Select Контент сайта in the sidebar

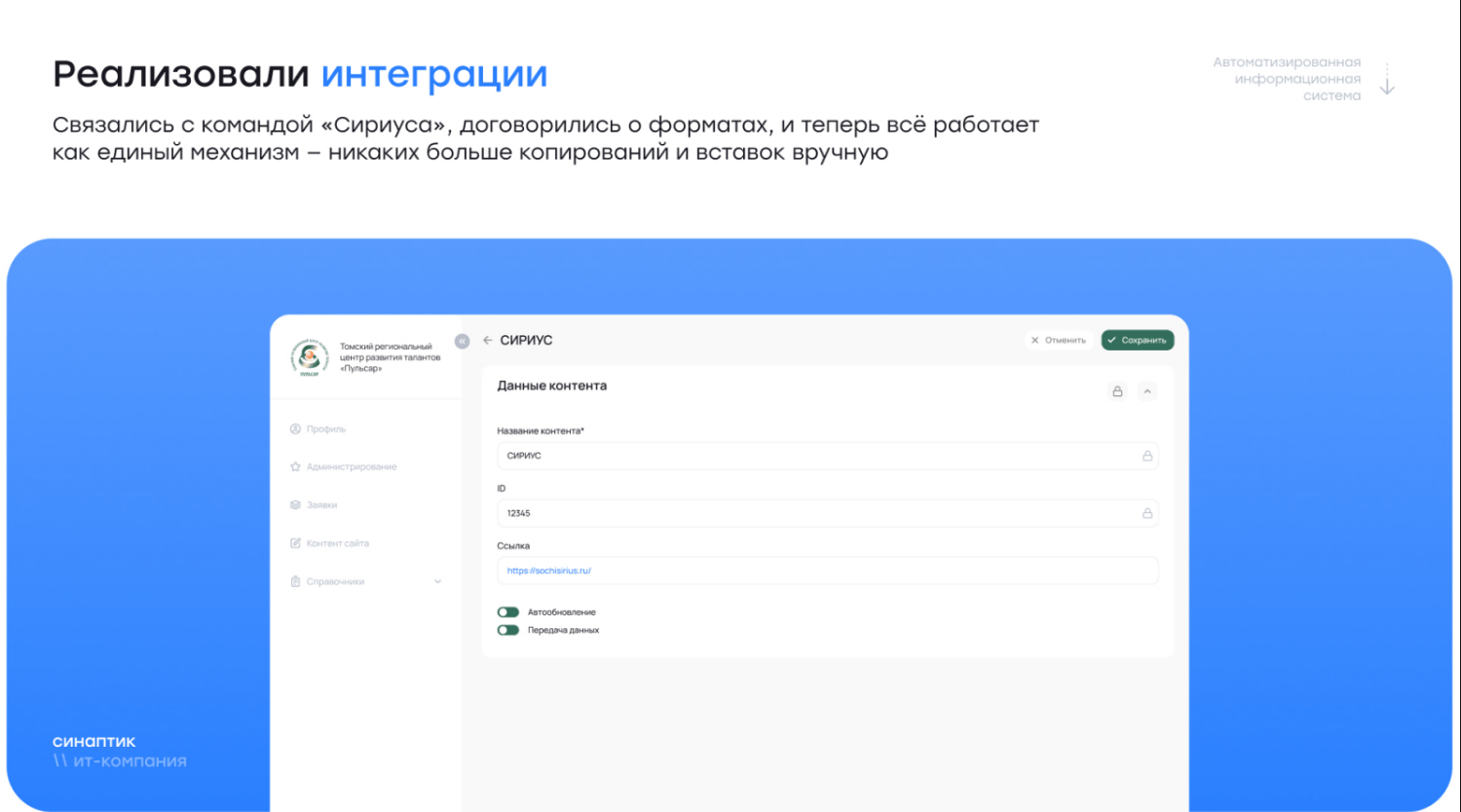pyautogui.click(x=329, y=543)
